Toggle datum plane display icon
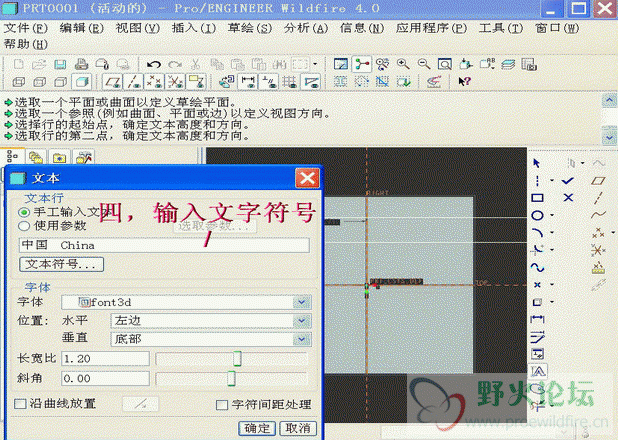 (113, 82)
